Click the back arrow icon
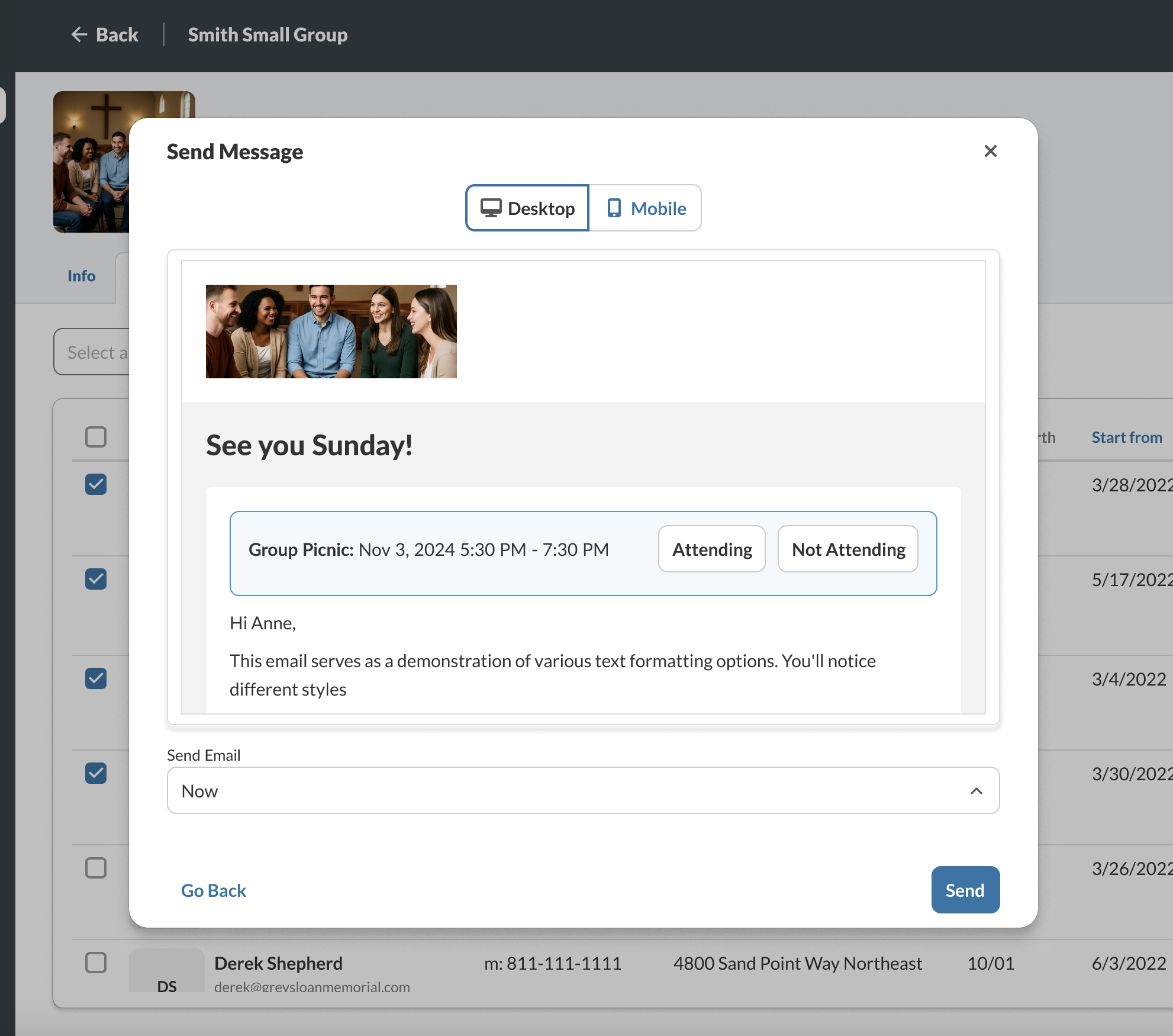The height and width of the screenshot is (1036, 1173). [79, 35]
